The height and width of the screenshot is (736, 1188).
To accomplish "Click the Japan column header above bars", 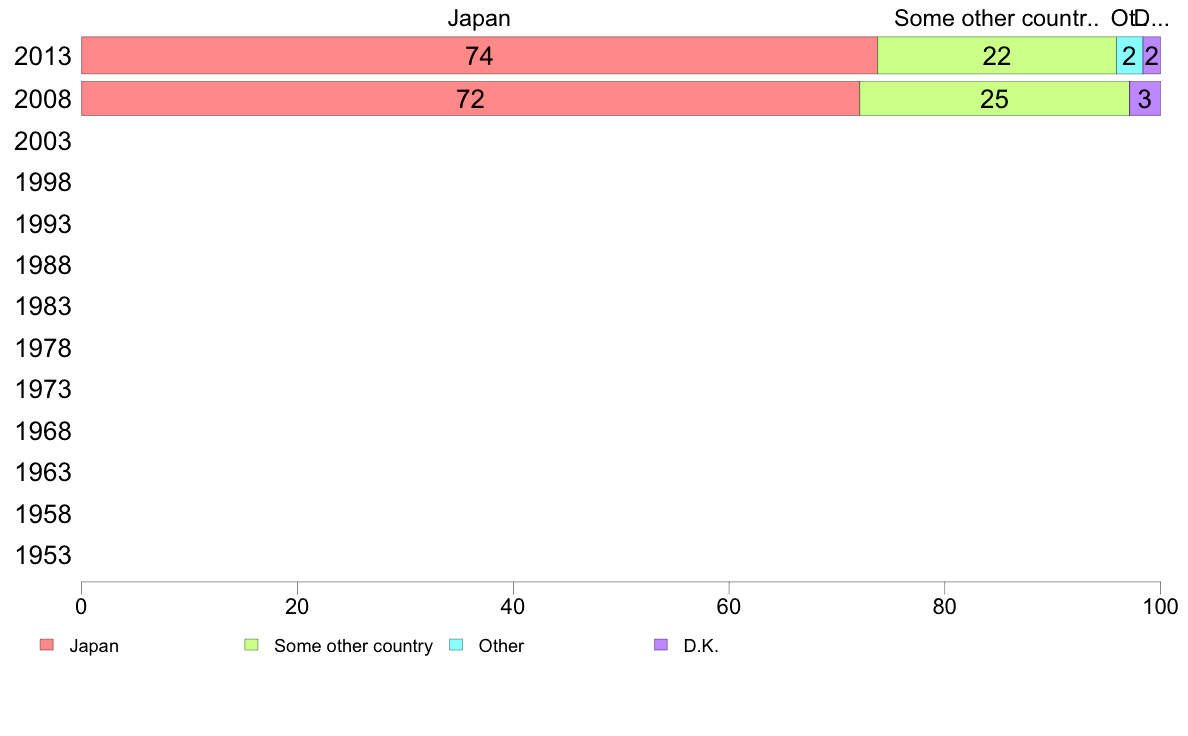I will 479,18.
